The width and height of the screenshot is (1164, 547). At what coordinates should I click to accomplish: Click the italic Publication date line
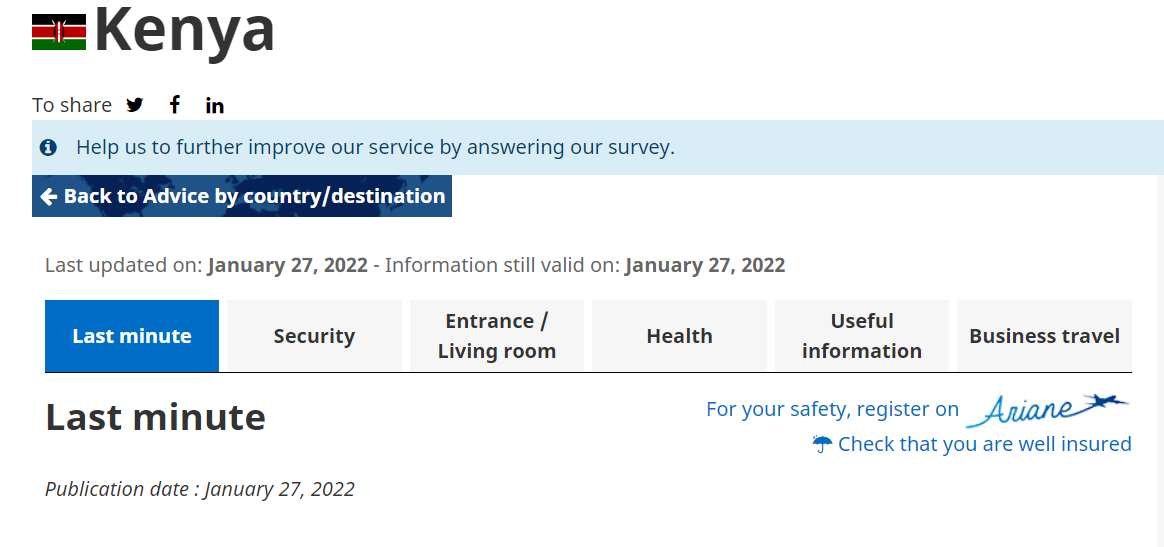(x=200, y=489)
